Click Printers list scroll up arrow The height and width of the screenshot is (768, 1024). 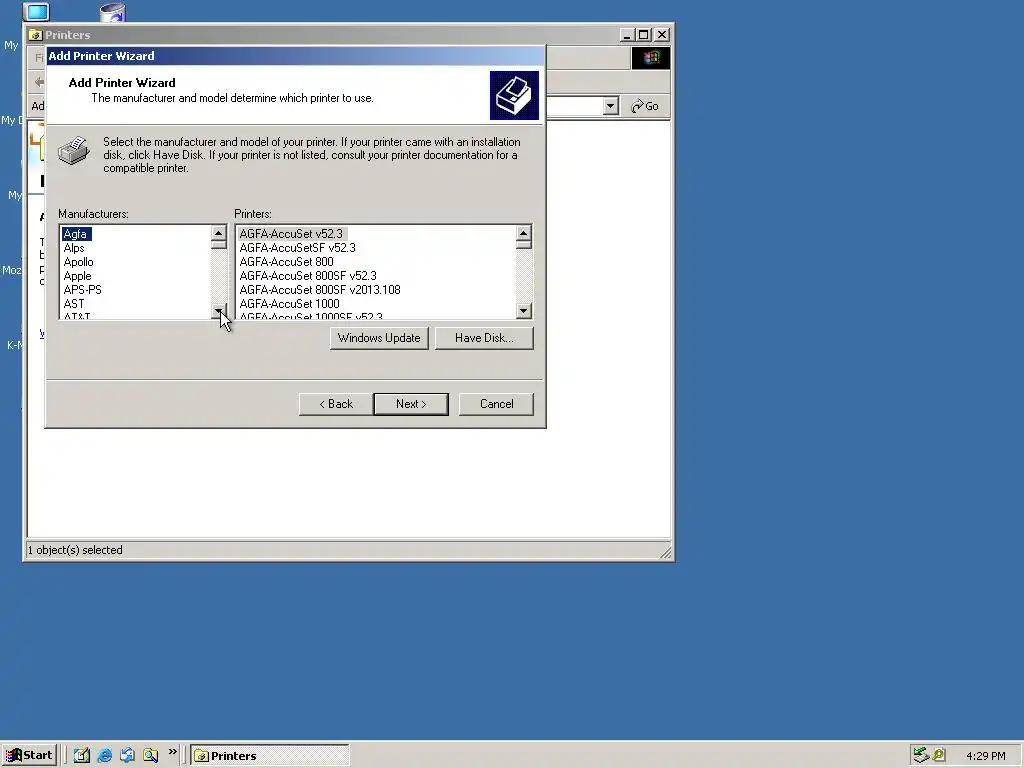[524, 233]
